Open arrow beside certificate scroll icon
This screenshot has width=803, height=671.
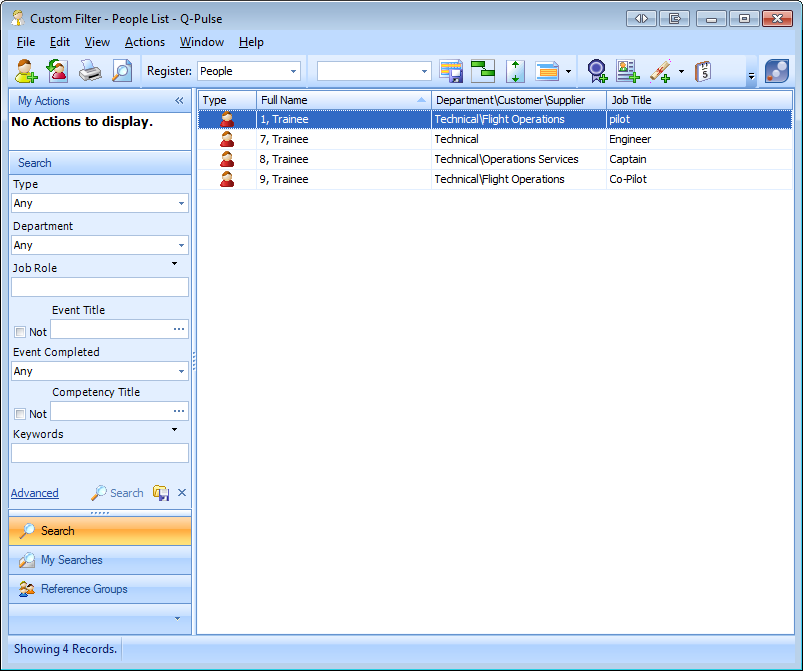click(x=681, y=71)
